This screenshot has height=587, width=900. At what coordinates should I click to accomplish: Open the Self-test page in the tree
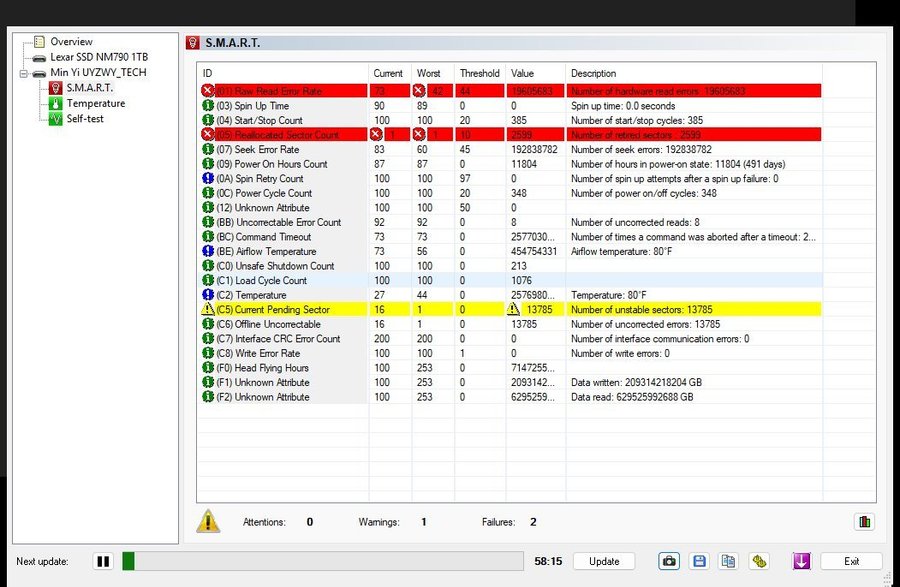coord(85,119)
